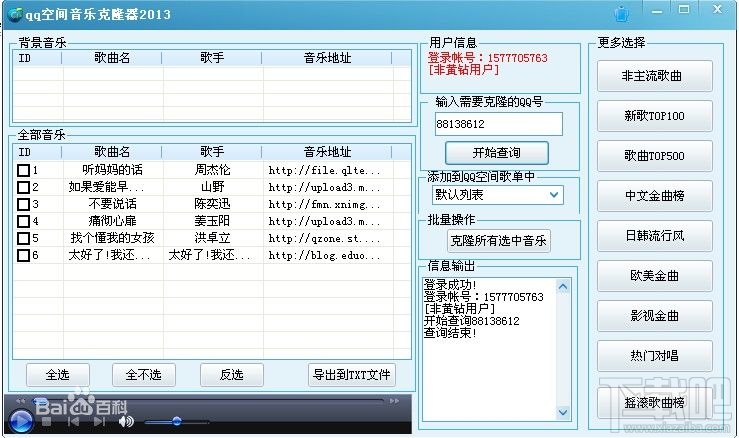Click the player seek progress bar
739x438 pixels.
pos(210,401)
